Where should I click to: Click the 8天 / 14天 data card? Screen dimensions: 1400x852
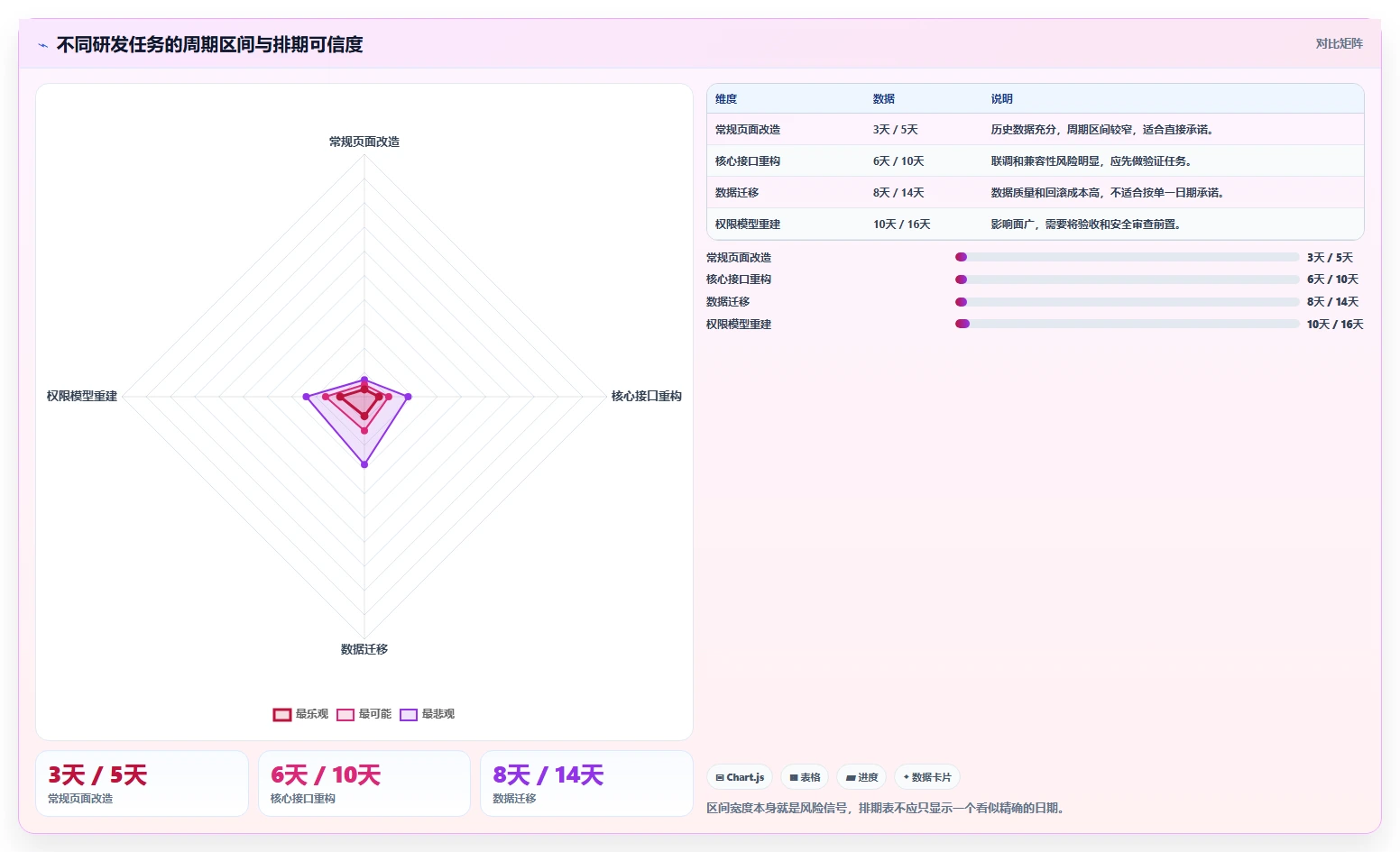click(x=586, y=783)
